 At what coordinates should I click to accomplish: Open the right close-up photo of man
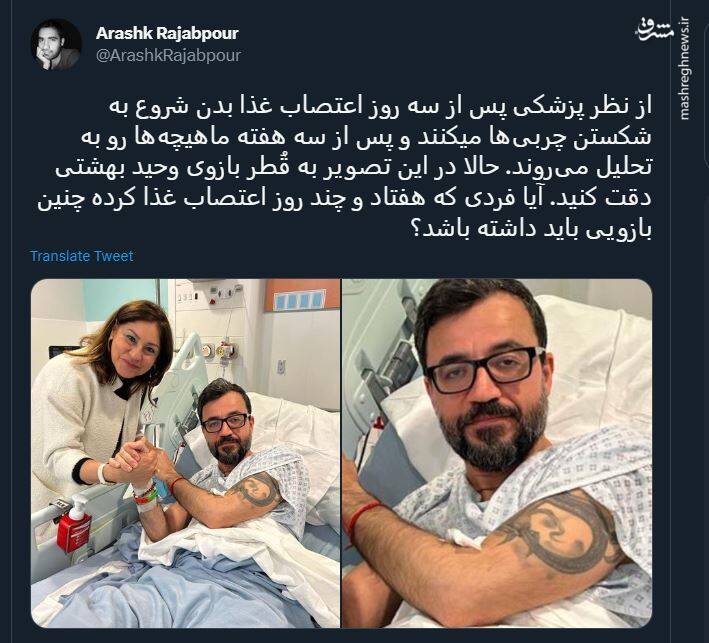point(497,453)
